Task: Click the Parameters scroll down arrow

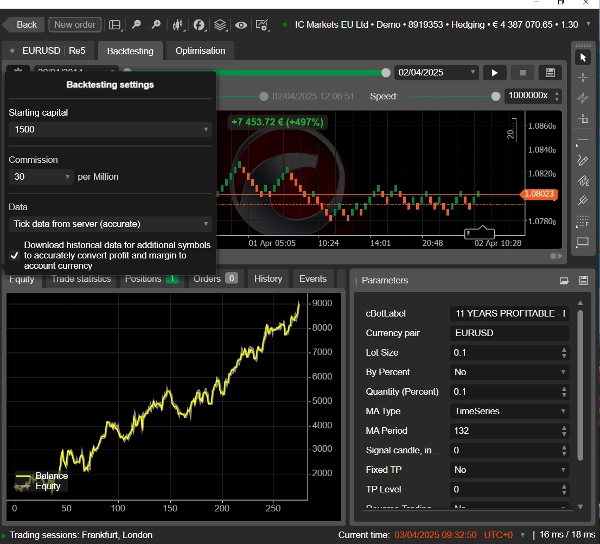Action: [x=580, y=507]
